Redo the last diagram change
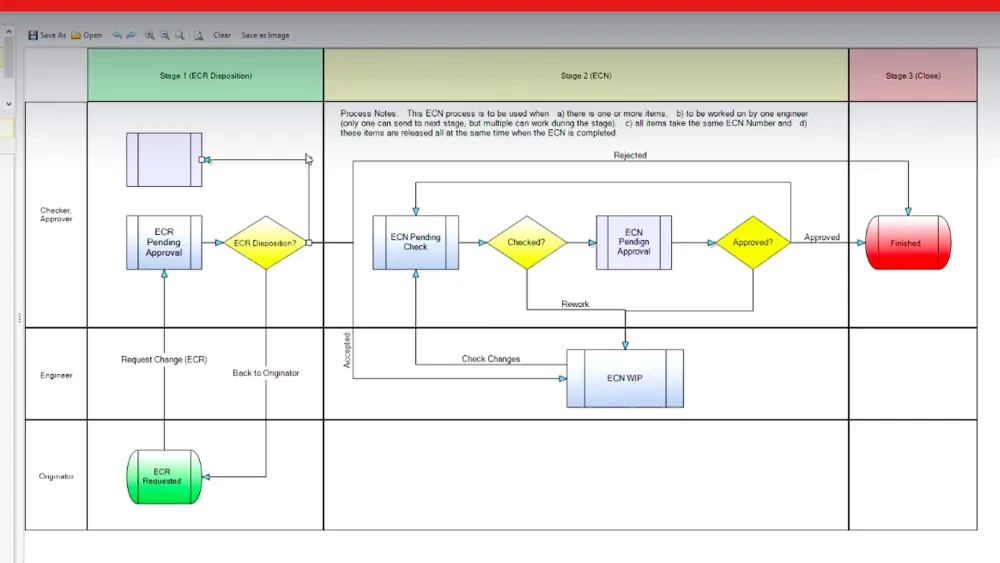The width and height of the screenshot is (1000, 563). click(131, 35)
